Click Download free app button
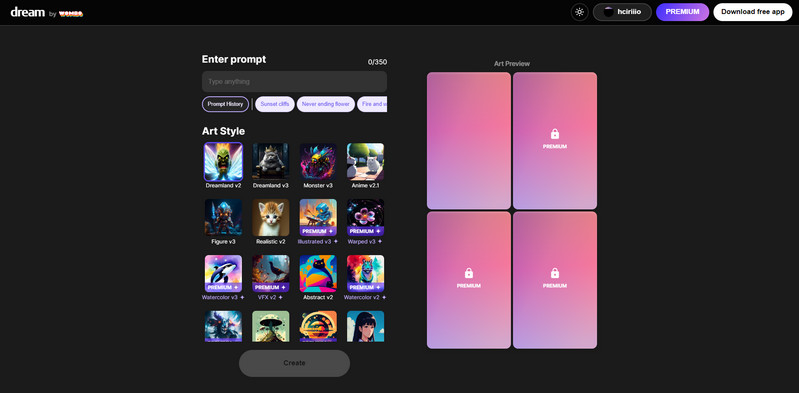This screenshot has height=393, width=799. coord(753,12)
